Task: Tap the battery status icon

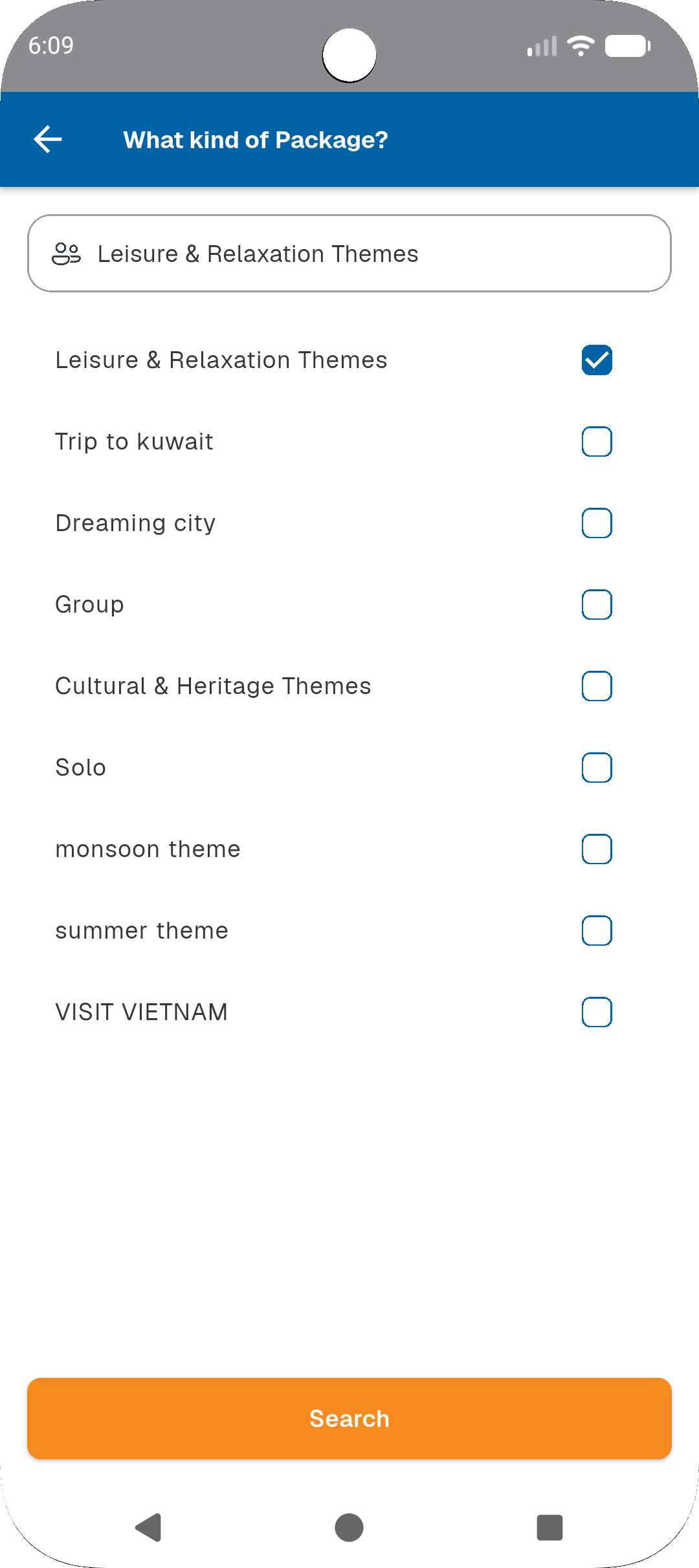Action: [x=627, y=46]
